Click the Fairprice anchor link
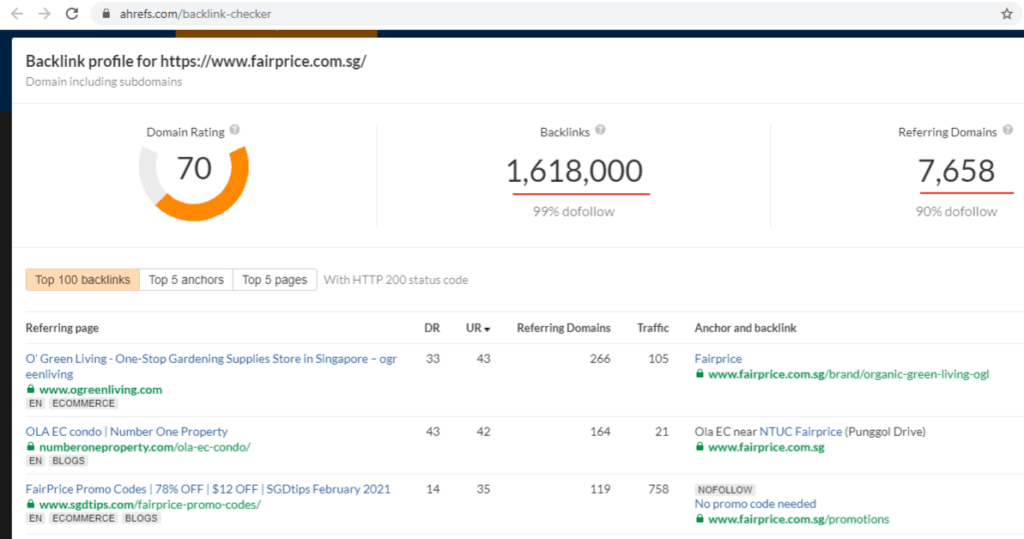Image resolution: width=1024 pixels, height=539 pixels. (x=718, y=359)
